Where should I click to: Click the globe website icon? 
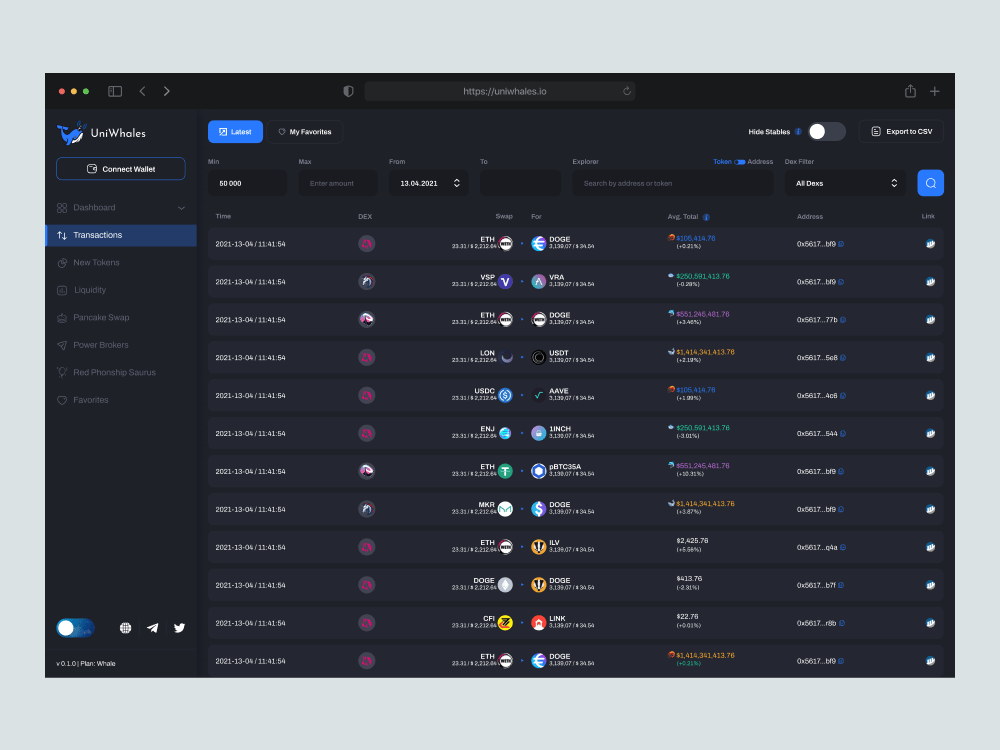point(126,628)
